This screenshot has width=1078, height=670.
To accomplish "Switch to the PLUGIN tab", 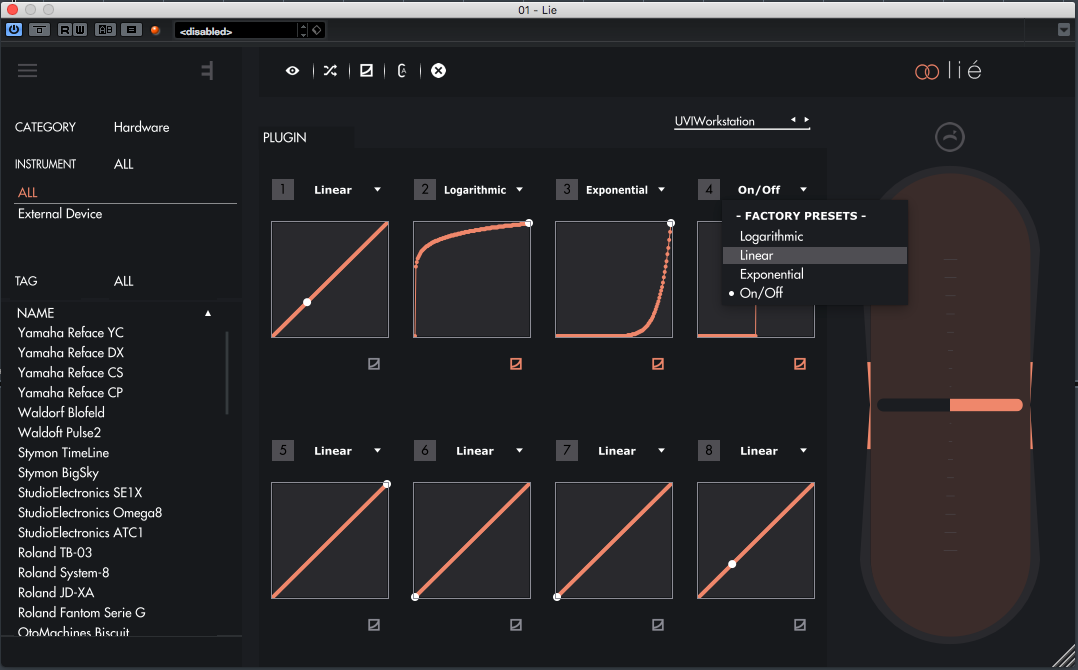I will coord(285,137).
